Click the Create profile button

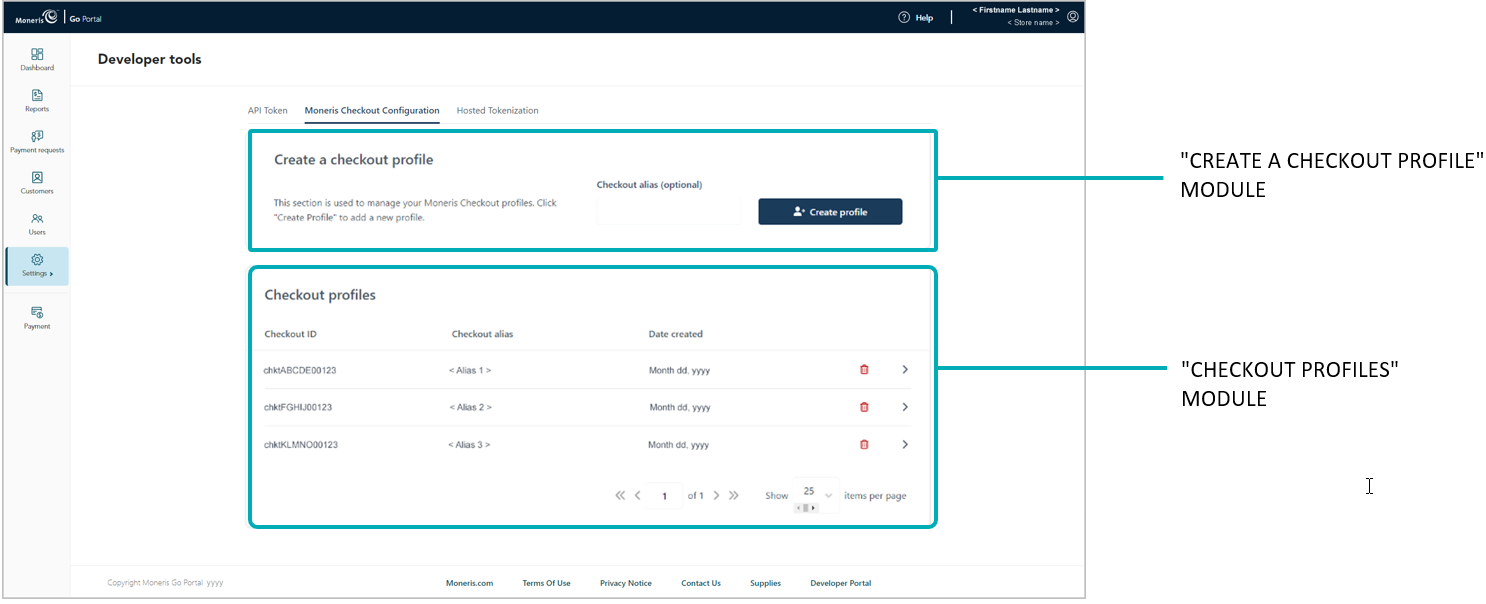click(x=830, y=212)
